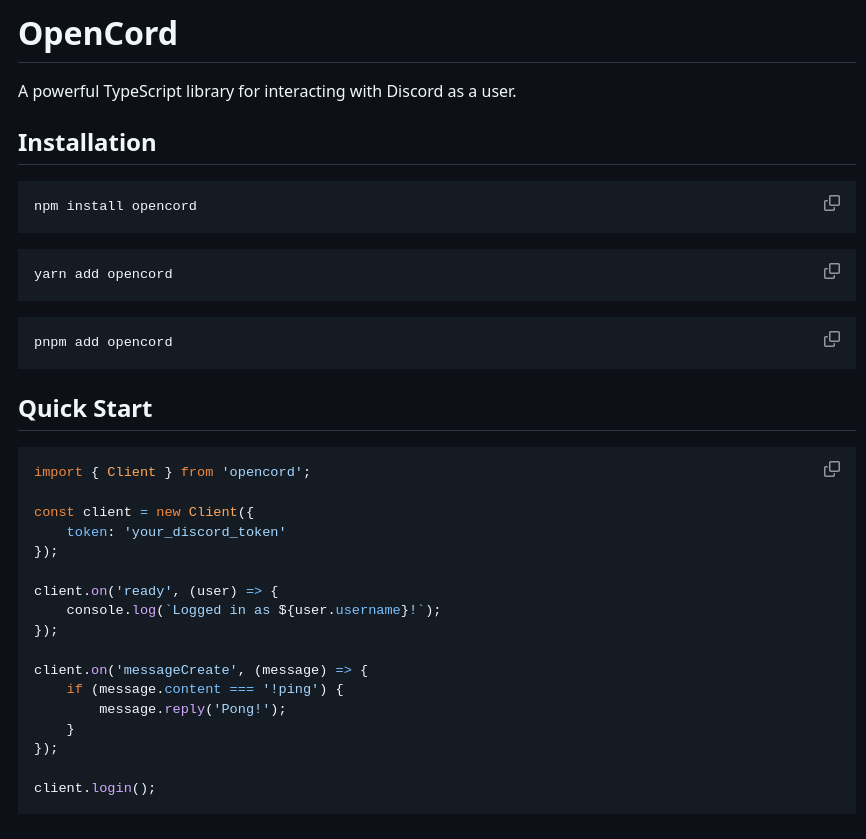The image size is (866, 839).
Task: Click the Quick Start section heading
Action: coord(85,409)
